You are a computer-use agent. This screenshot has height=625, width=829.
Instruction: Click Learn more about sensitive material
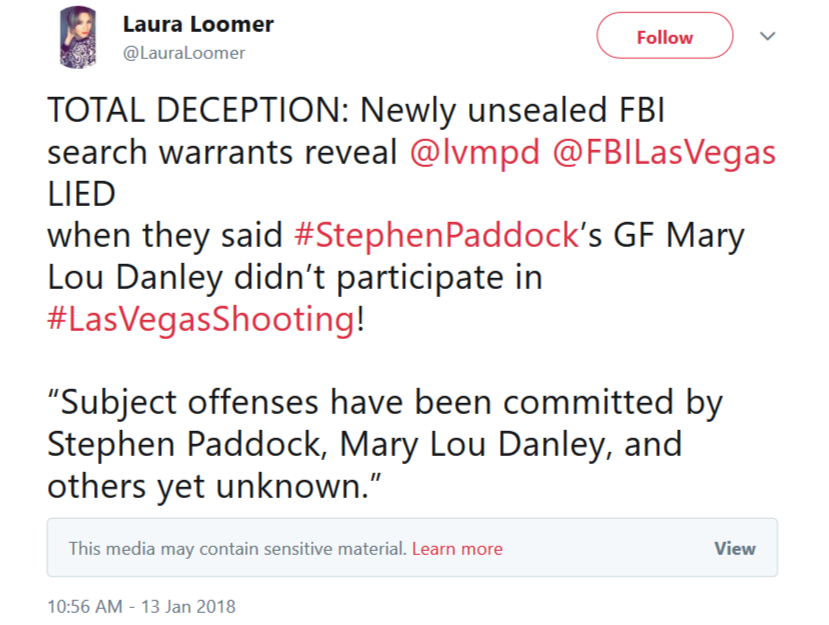point(457,549)
